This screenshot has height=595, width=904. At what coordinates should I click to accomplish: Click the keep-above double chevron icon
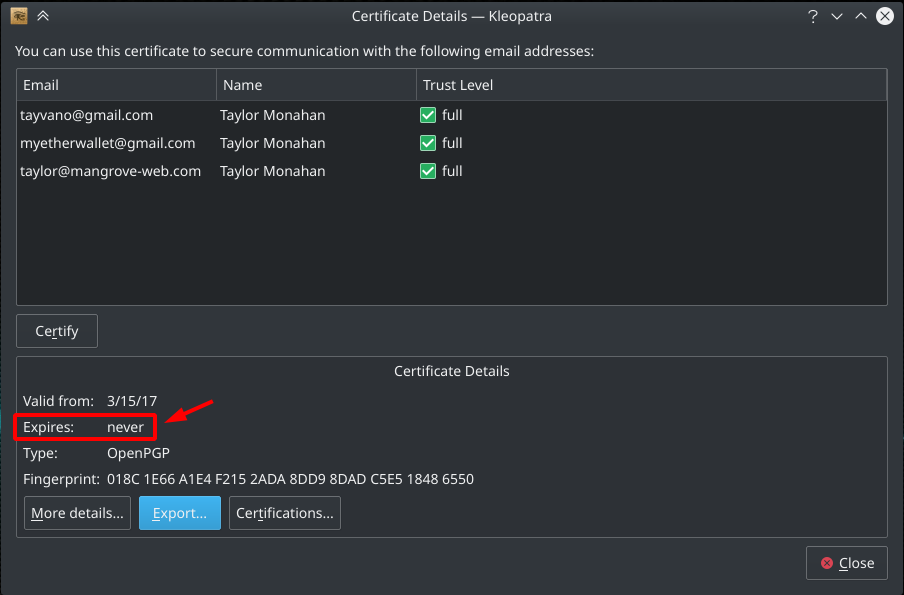point(43,16)
